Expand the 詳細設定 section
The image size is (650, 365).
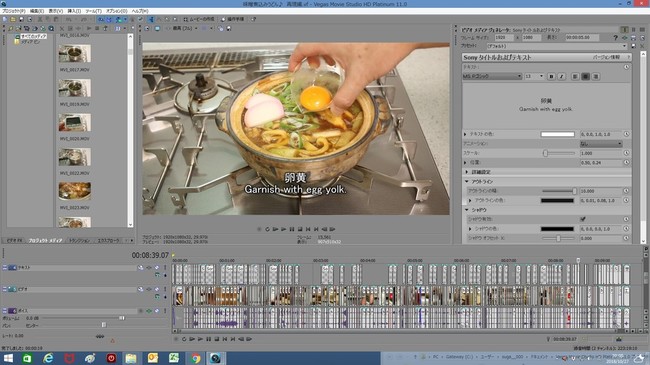[467, 172]
